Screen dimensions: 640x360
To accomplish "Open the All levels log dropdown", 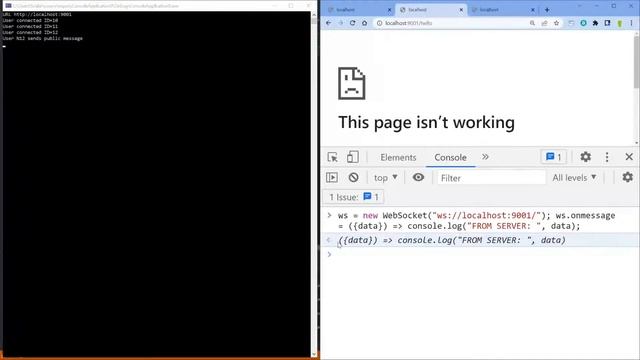I will pyautogui.click(x=574, y=178).
